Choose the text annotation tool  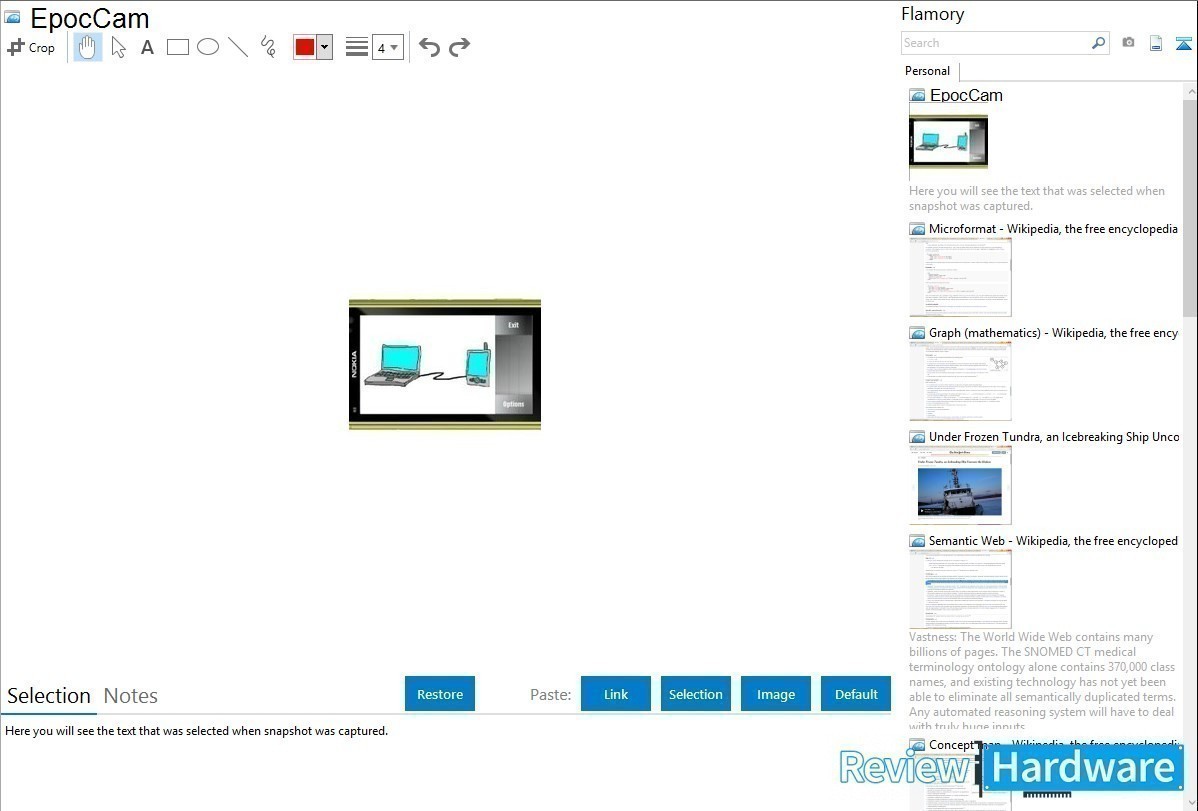(x=147, y=47)
